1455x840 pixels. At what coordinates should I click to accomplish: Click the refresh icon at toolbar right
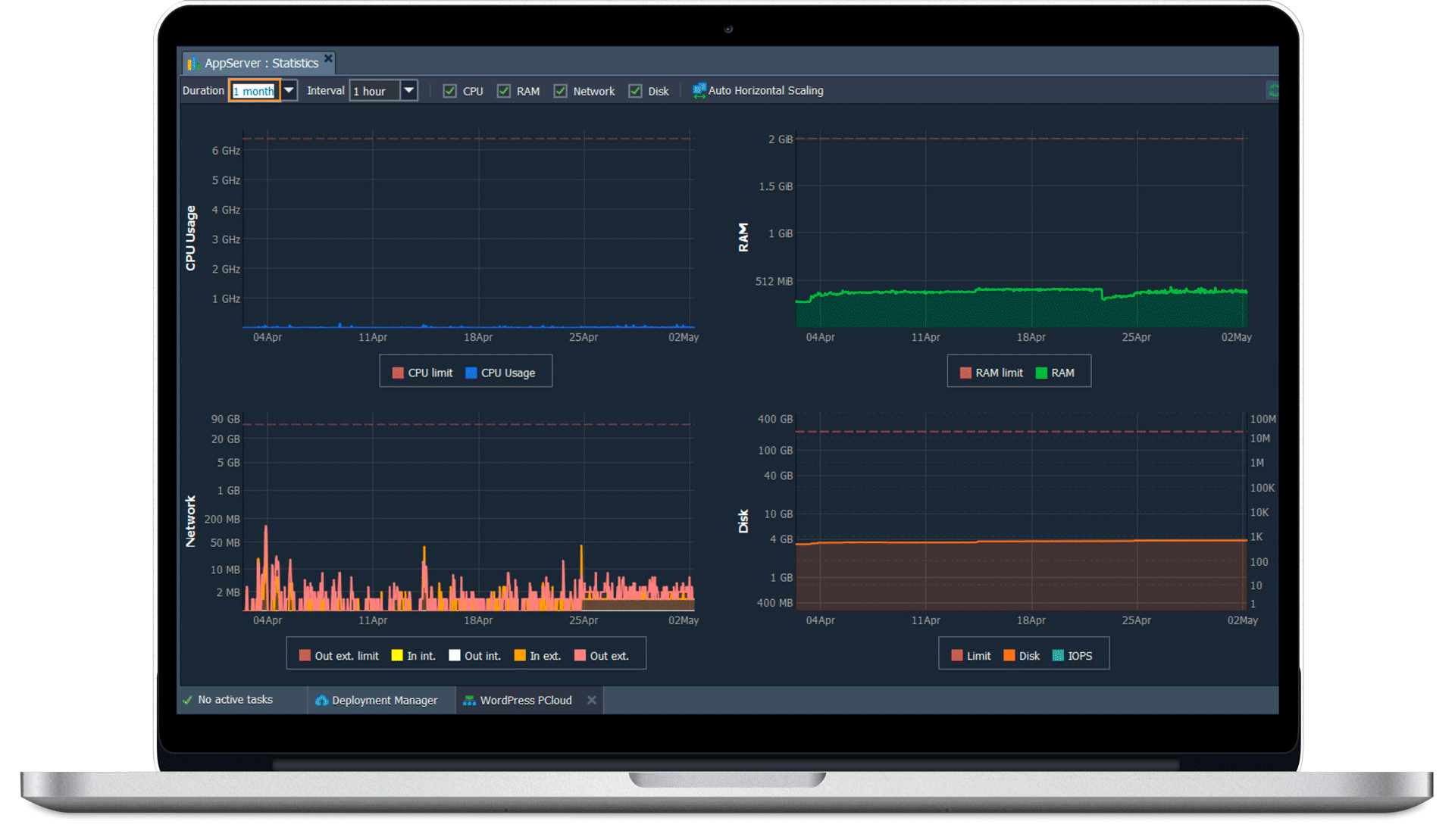[1272, 91]
